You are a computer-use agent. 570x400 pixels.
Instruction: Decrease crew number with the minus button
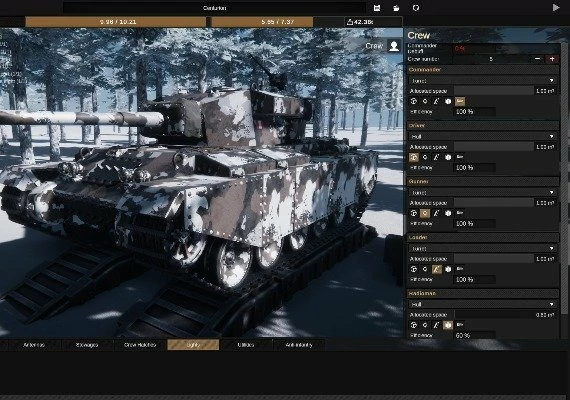[537, 59]
